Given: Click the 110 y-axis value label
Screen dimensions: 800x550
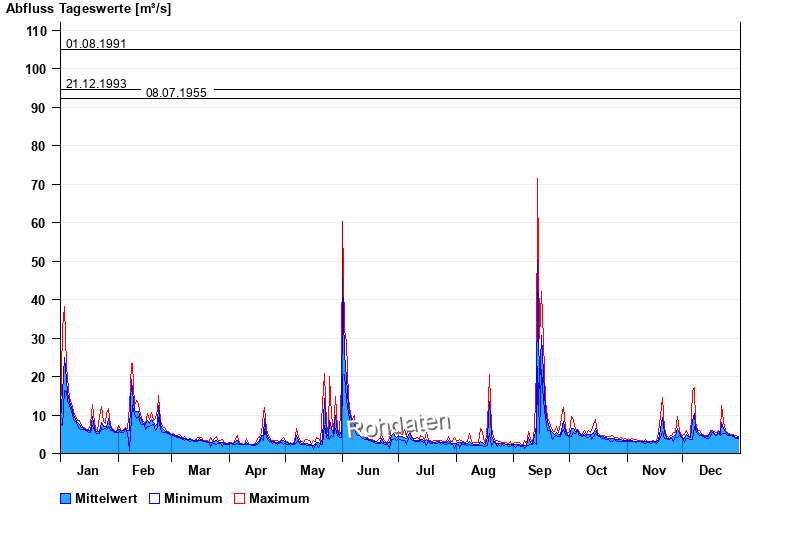Looking at the screenshot, I should click(36, 31).
